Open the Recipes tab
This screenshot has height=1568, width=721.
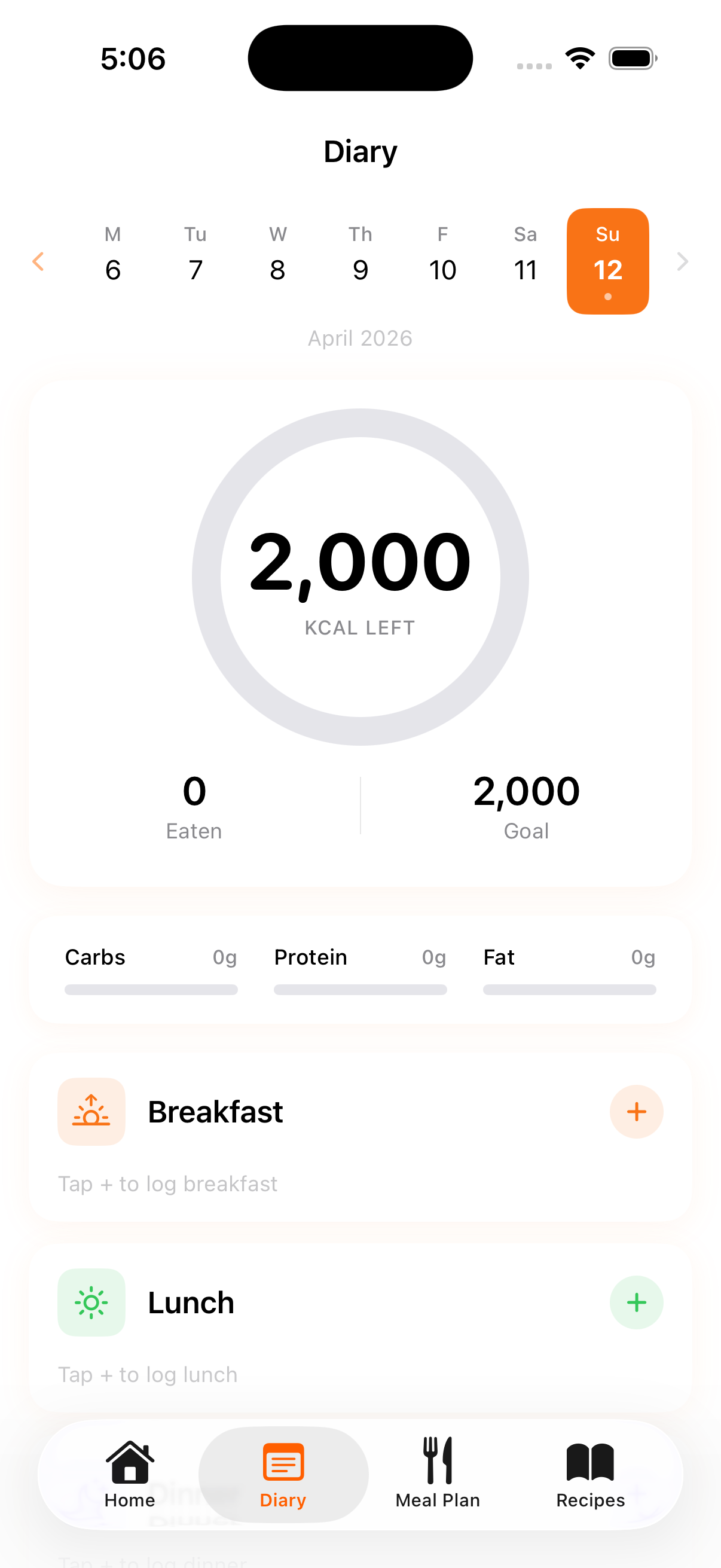click(589, 1474)
